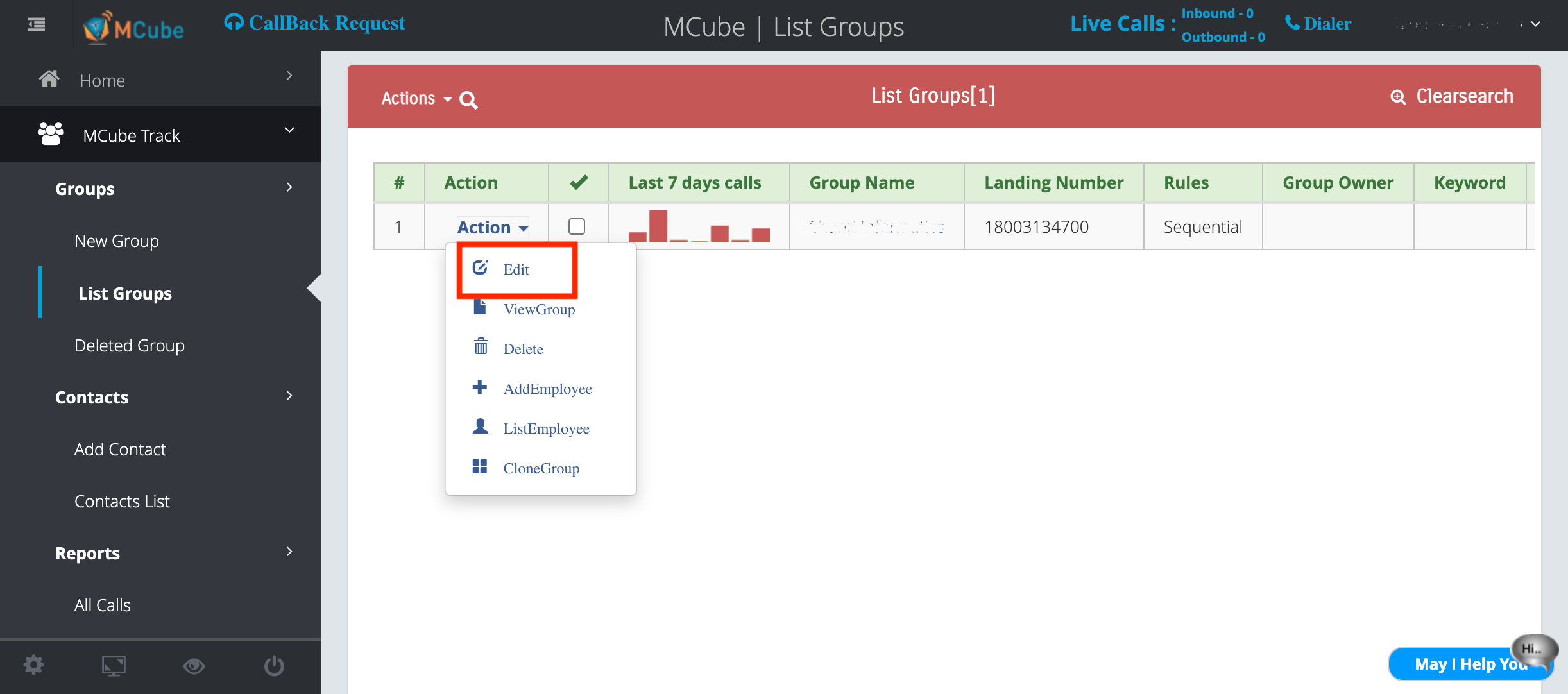
Task: Click the monitor icon in sidebar footer
Action: pos(114,665)
